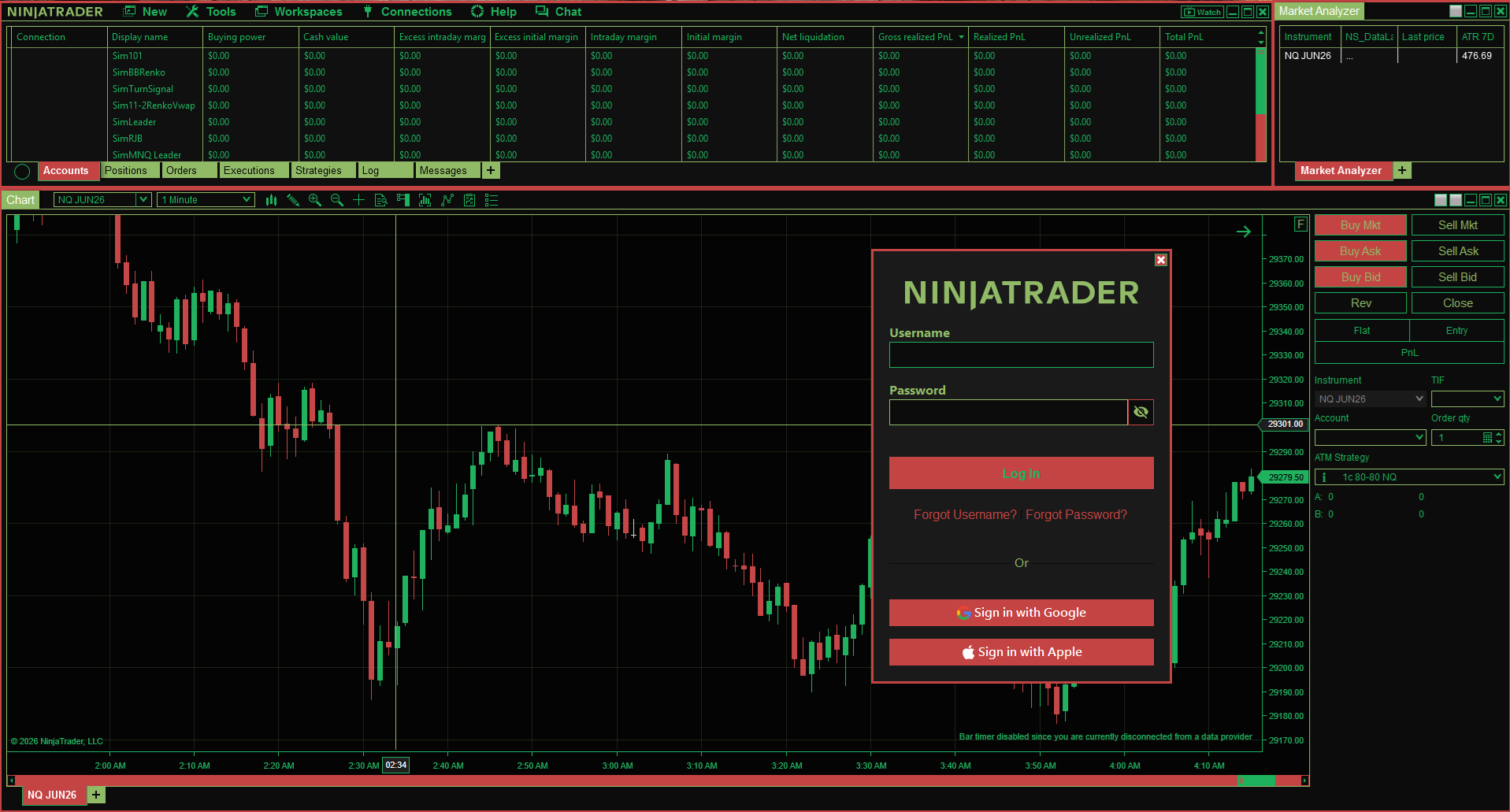This screenshot has height=812, width=1510.
Task: Close the NinjaTrader login dialog
Action: tap(1160, 260)
